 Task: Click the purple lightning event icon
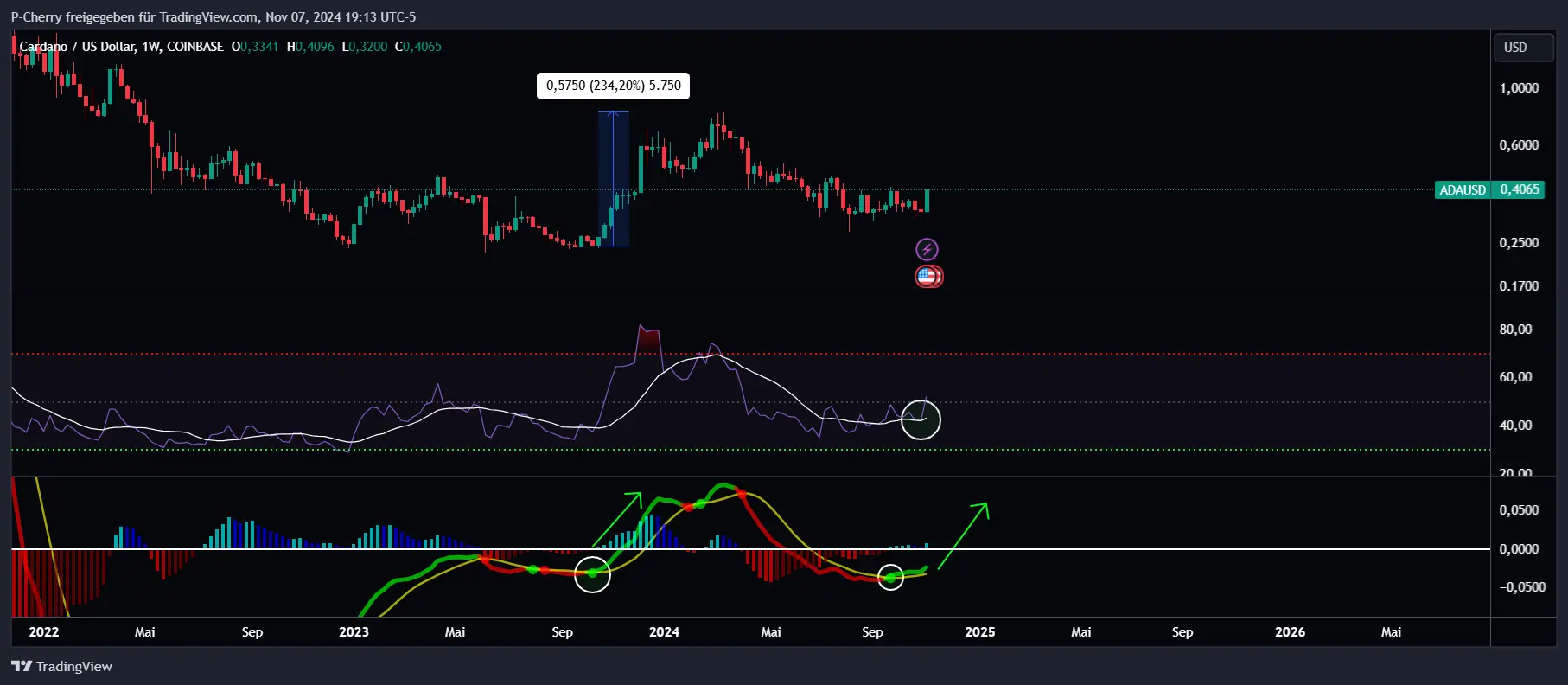click(927, 250)
